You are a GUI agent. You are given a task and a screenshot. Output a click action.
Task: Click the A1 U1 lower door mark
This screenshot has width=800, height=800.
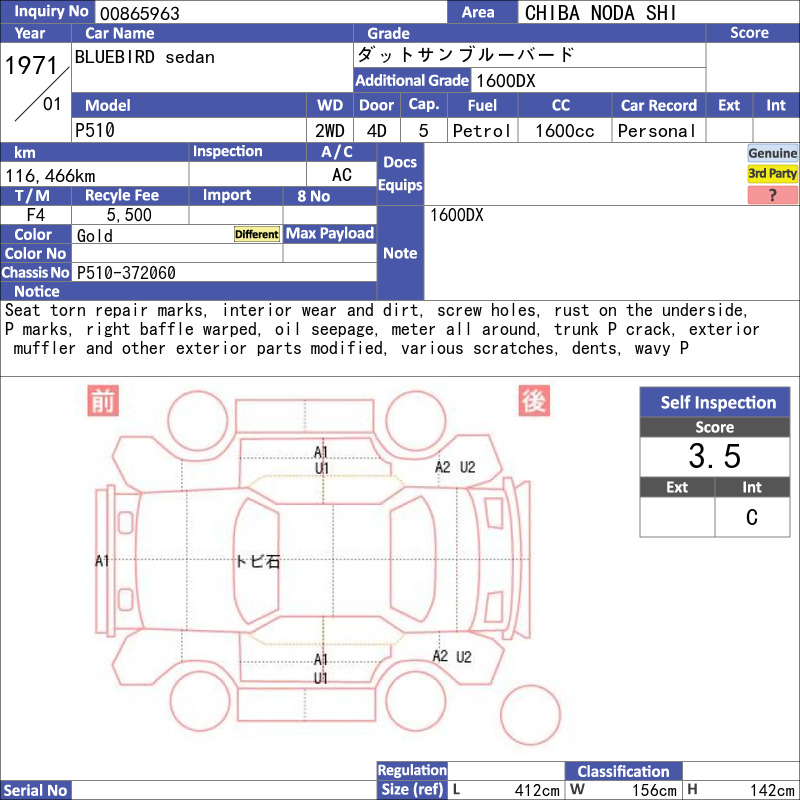[320, 668]
